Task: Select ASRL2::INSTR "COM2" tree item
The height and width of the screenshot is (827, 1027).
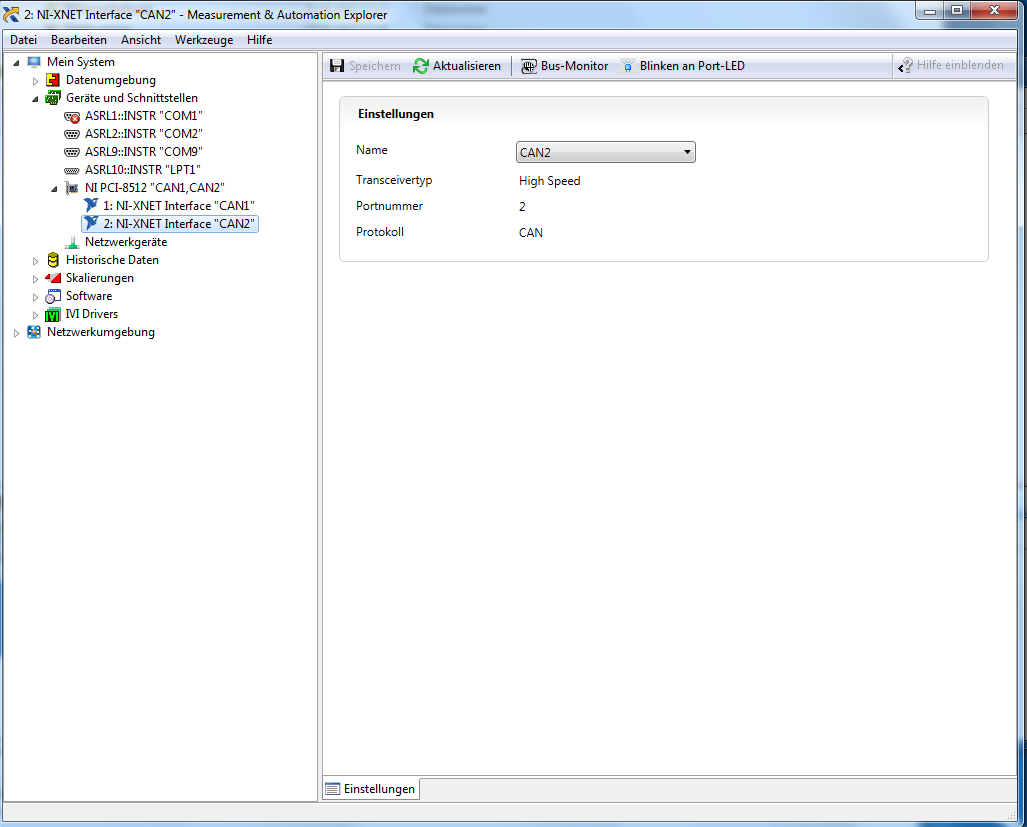Action: [143, 134]
